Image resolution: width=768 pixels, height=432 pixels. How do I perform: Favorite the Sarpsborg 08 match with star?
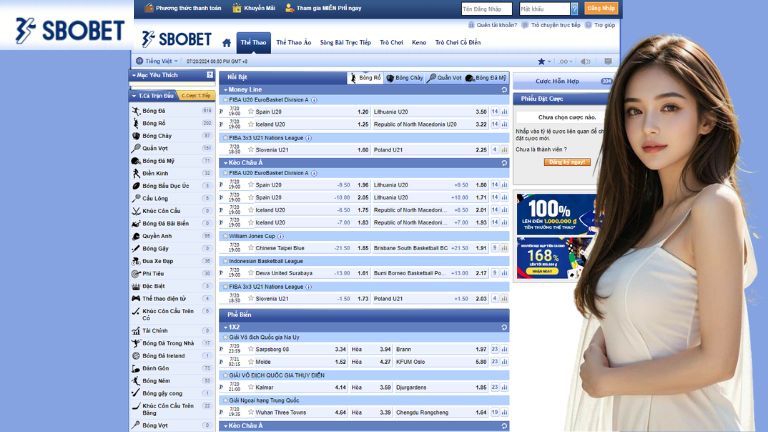251,349
